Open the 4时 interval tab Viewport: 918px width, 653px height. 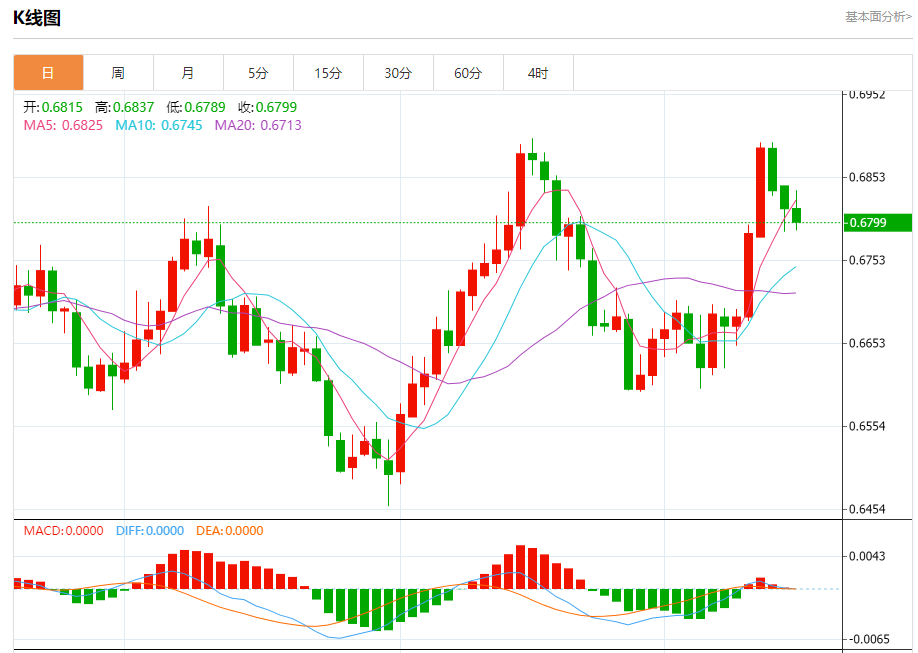538,73
